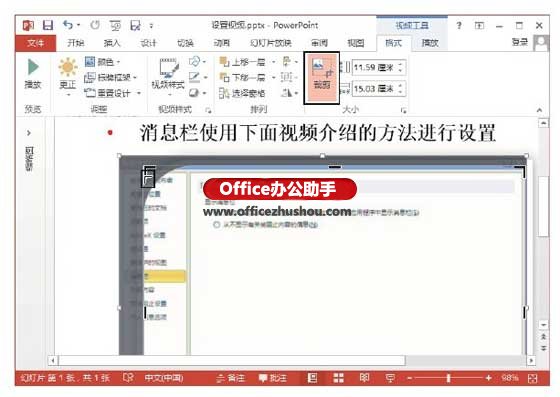Click the Undo arrow icon
The height and width of the screenshot is (397, 560).
click(68, 25)
